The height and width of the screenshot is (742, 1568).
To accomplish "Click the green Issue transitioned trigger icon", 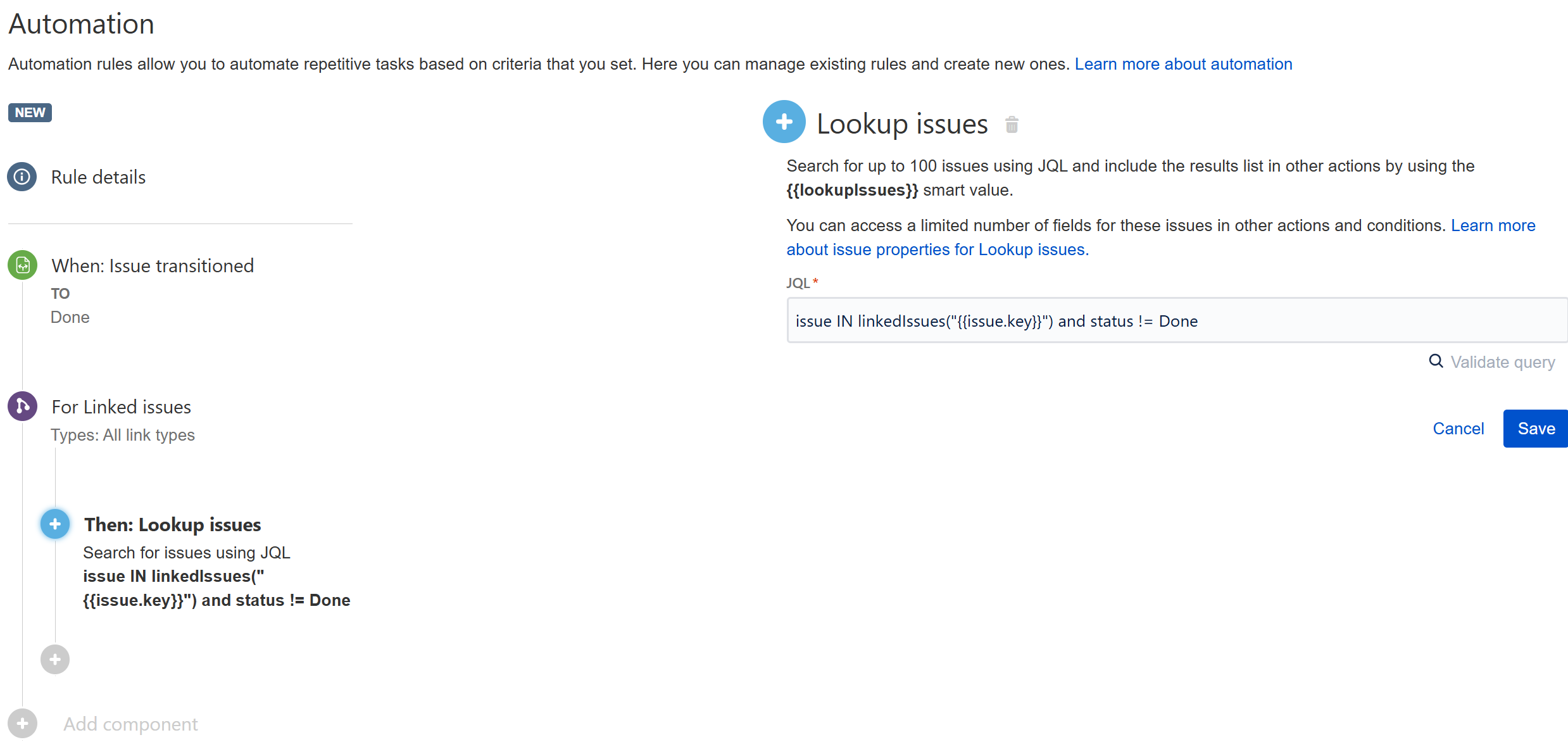I will tap(22, 265).
